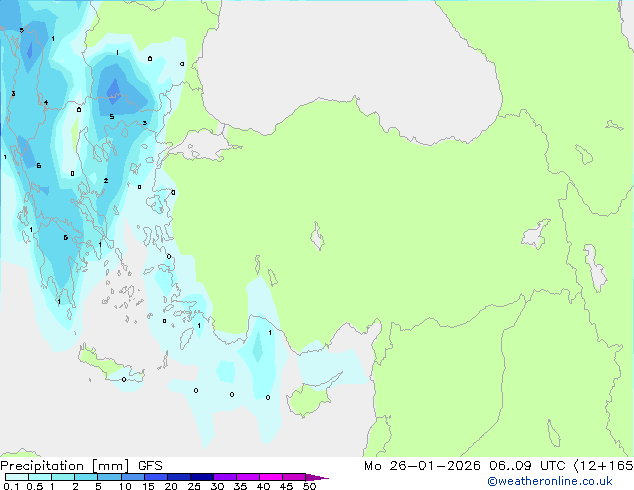Image resolution: width=634 pixels, height=490 pixels.
Task: Select the 2–5 mm legend swatch
Action: [86, 477]
